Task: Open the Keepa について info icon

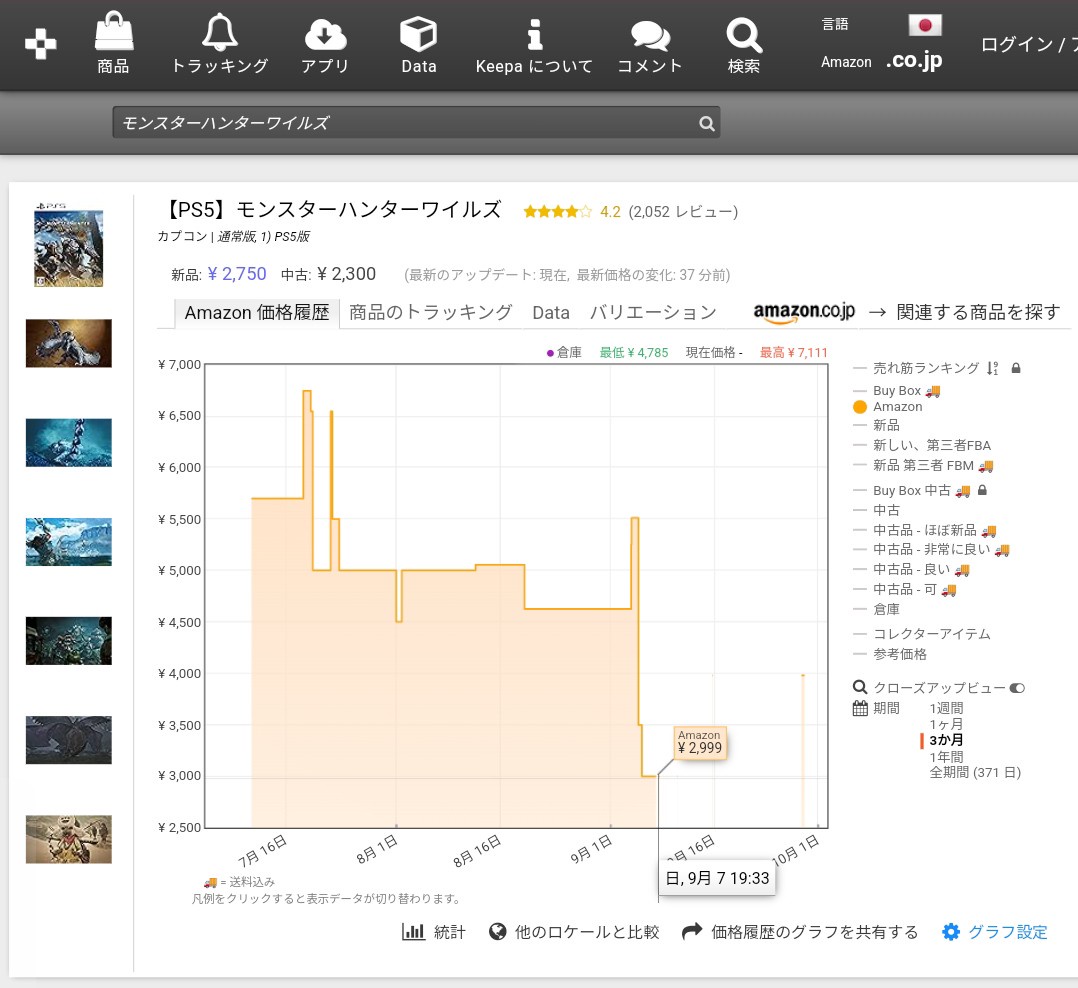Action: (x=534, y=34)
